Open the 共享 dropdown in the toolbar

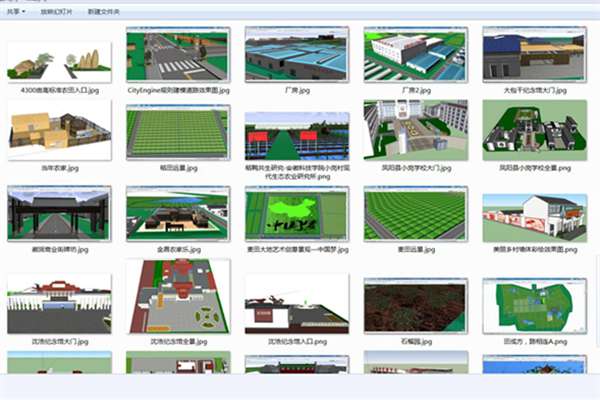click(16, 11)
